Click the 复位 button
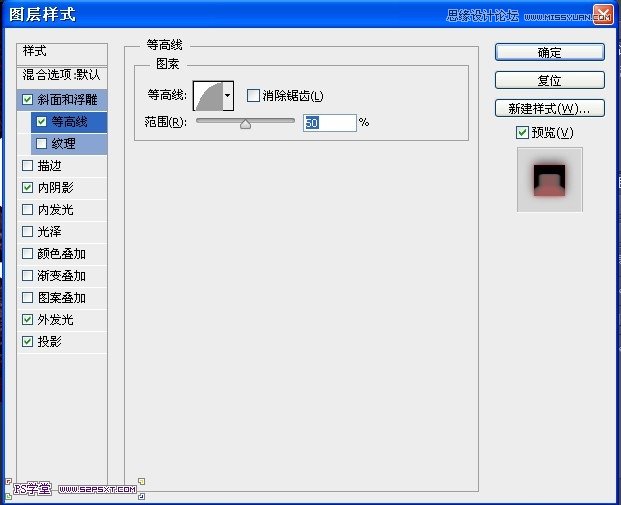Screen dimensions: 621x505 [x=550, y=80]
